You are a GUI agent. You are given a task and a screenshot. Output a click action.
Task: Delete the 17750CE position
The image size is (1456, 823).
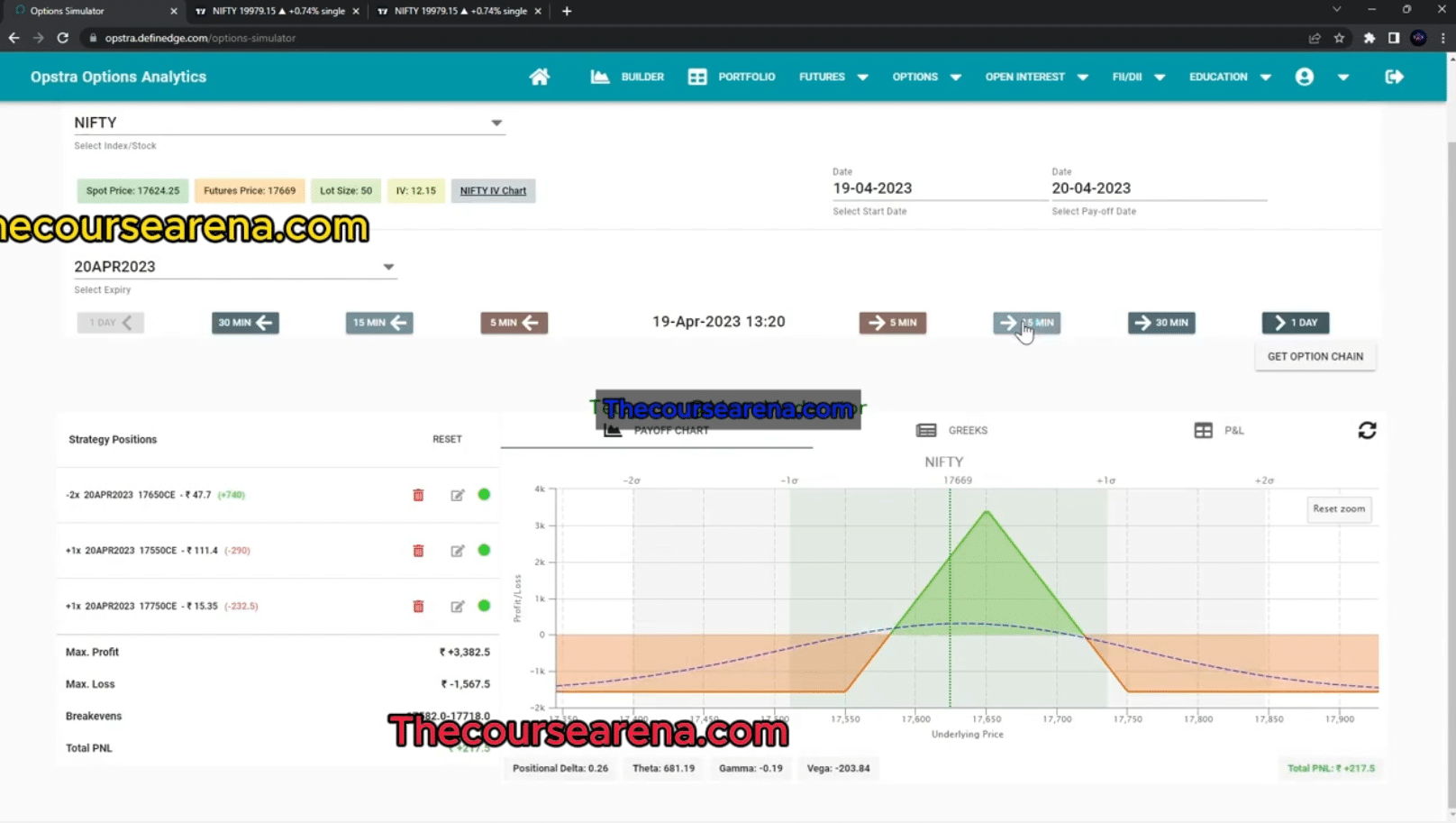click(418, 607)
